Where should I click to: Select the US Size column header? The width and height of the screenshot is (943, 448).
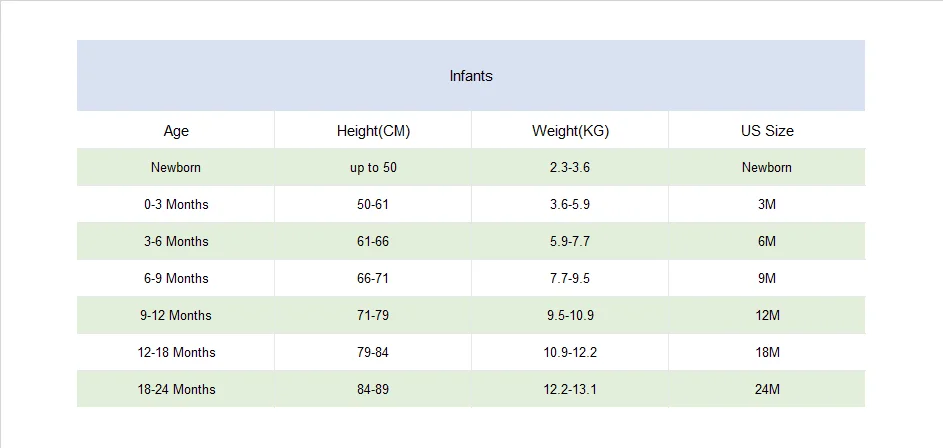point(767,130)
